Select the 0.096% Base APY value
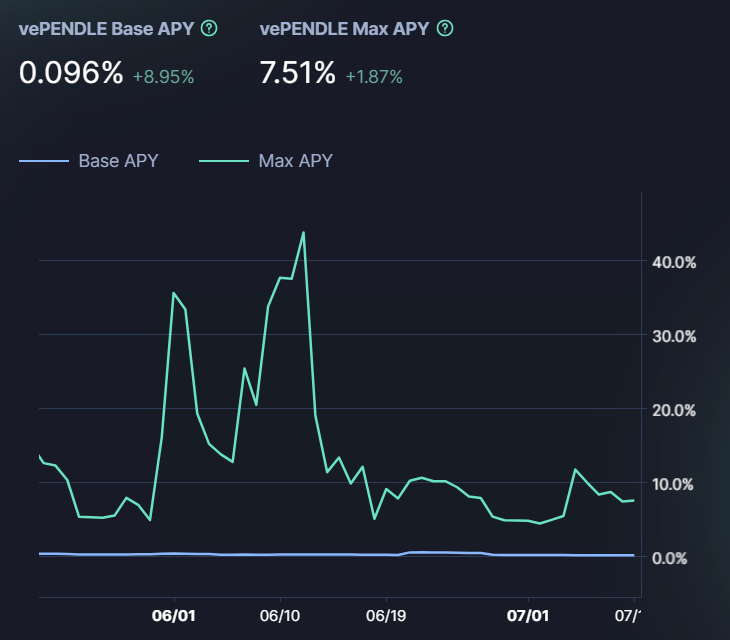 71,73
